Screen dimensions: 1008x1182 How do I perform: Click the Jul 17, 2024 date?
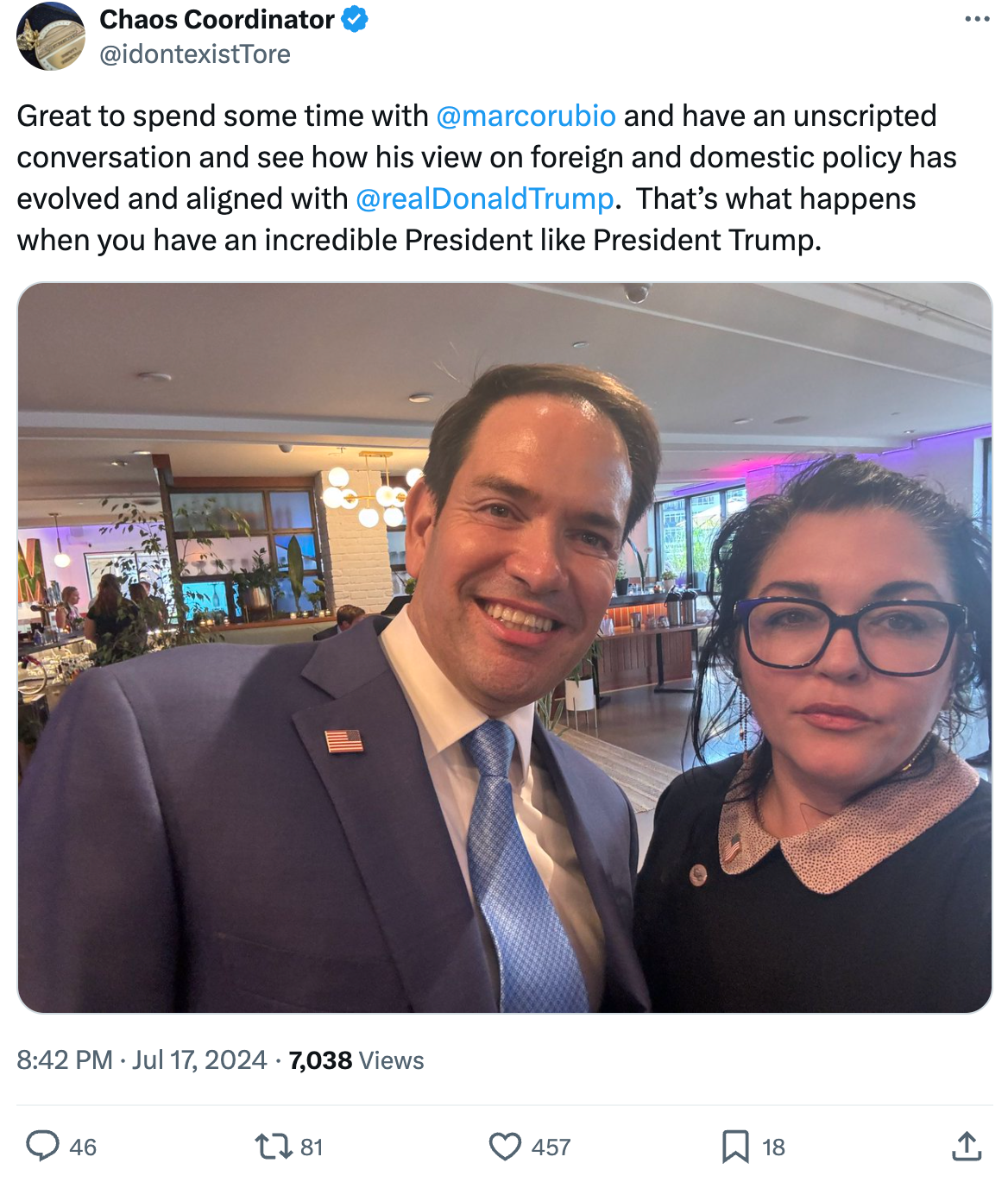point(199,1059)
